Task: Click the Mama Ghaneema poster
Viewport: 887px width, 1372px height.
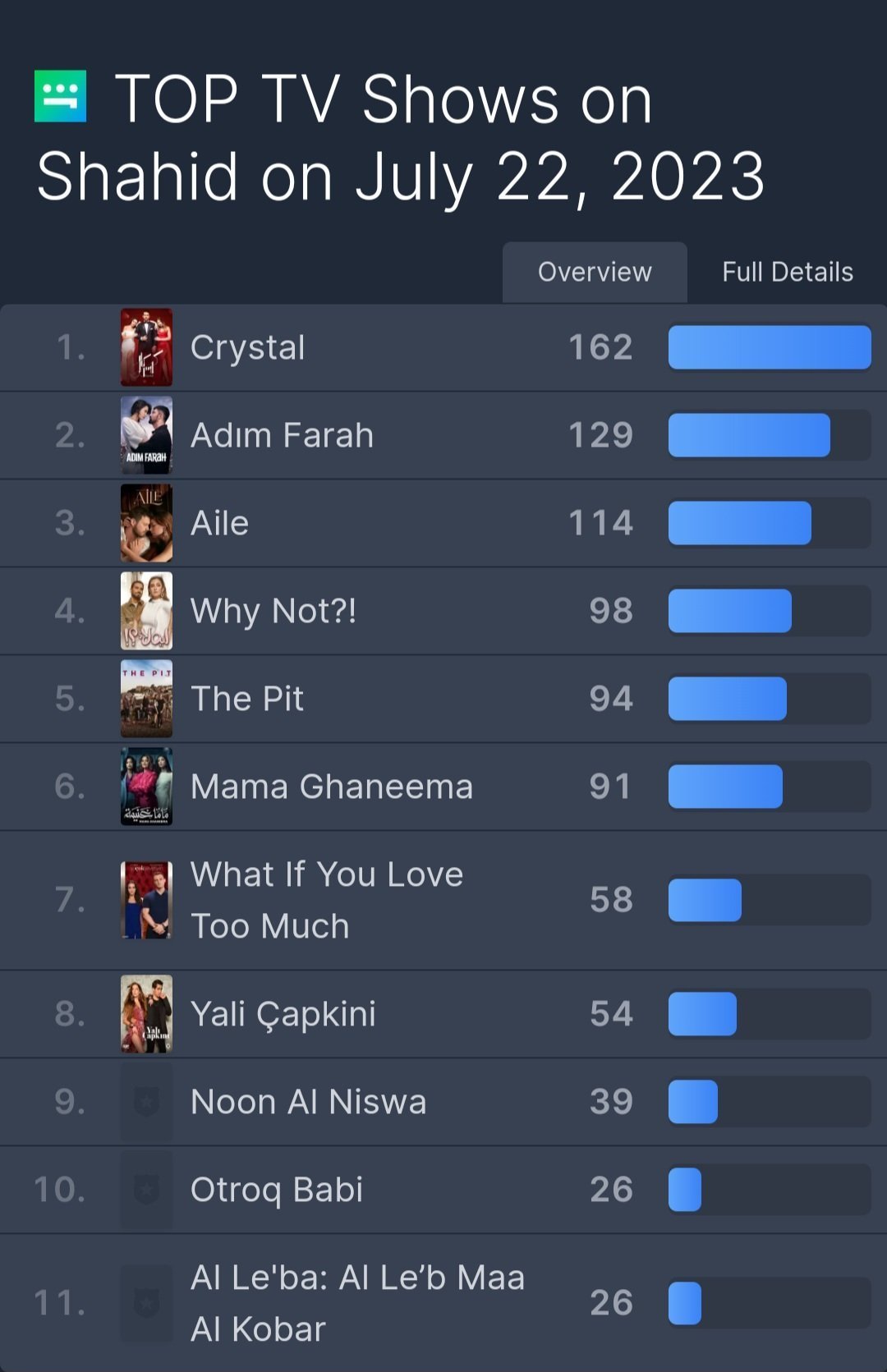Action: click(x=146, y=787)
